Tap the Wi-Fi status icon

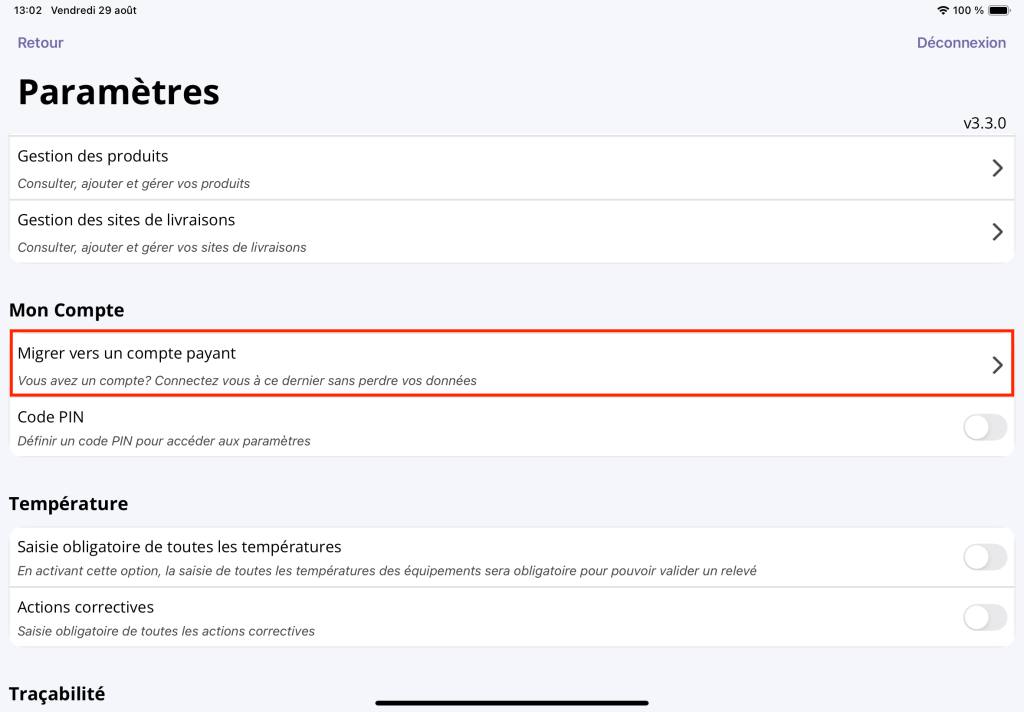[x=942, y=10]
